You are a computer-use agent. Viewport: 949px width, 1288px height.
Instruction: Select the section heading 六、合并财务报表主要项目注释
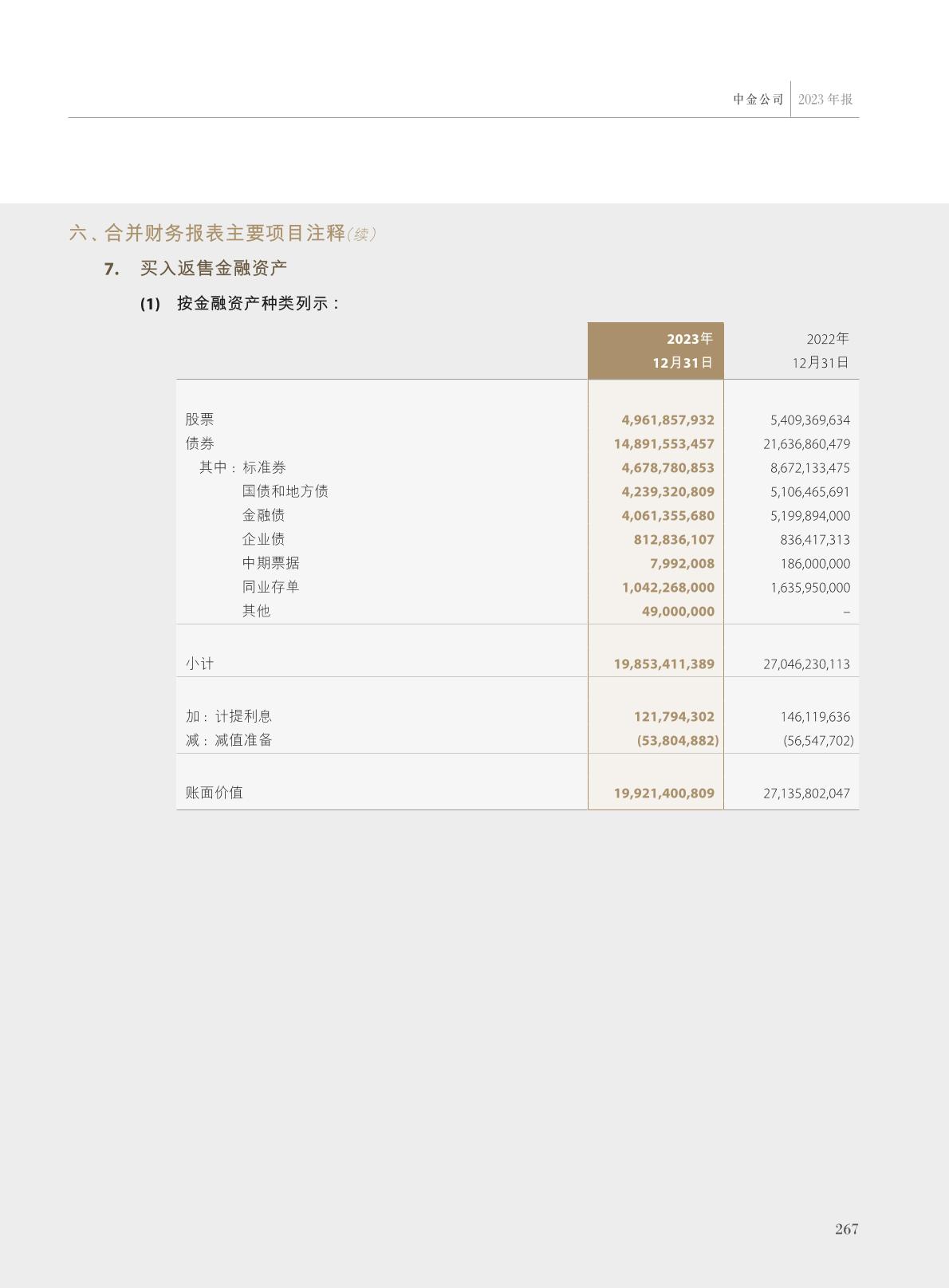coord(207,234)
